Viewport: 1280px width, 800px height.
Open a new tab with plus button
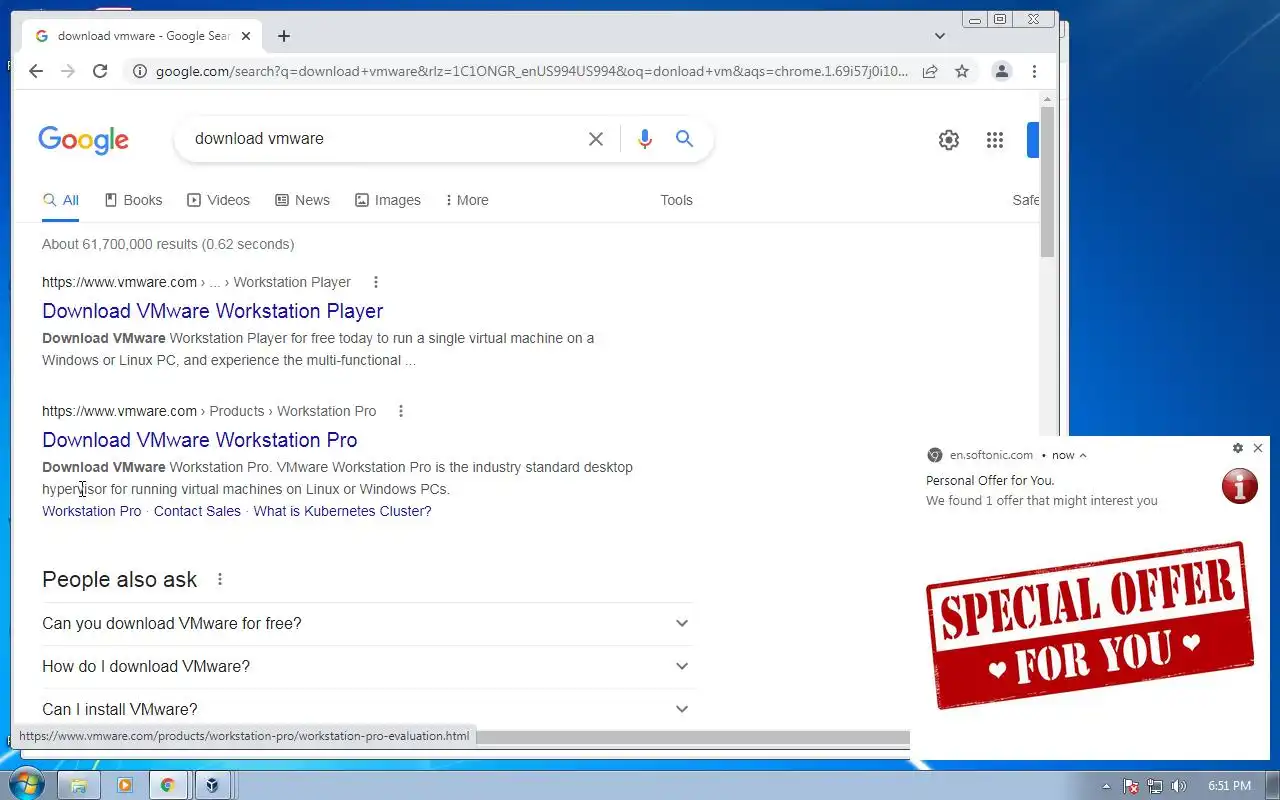coord(284,36)
